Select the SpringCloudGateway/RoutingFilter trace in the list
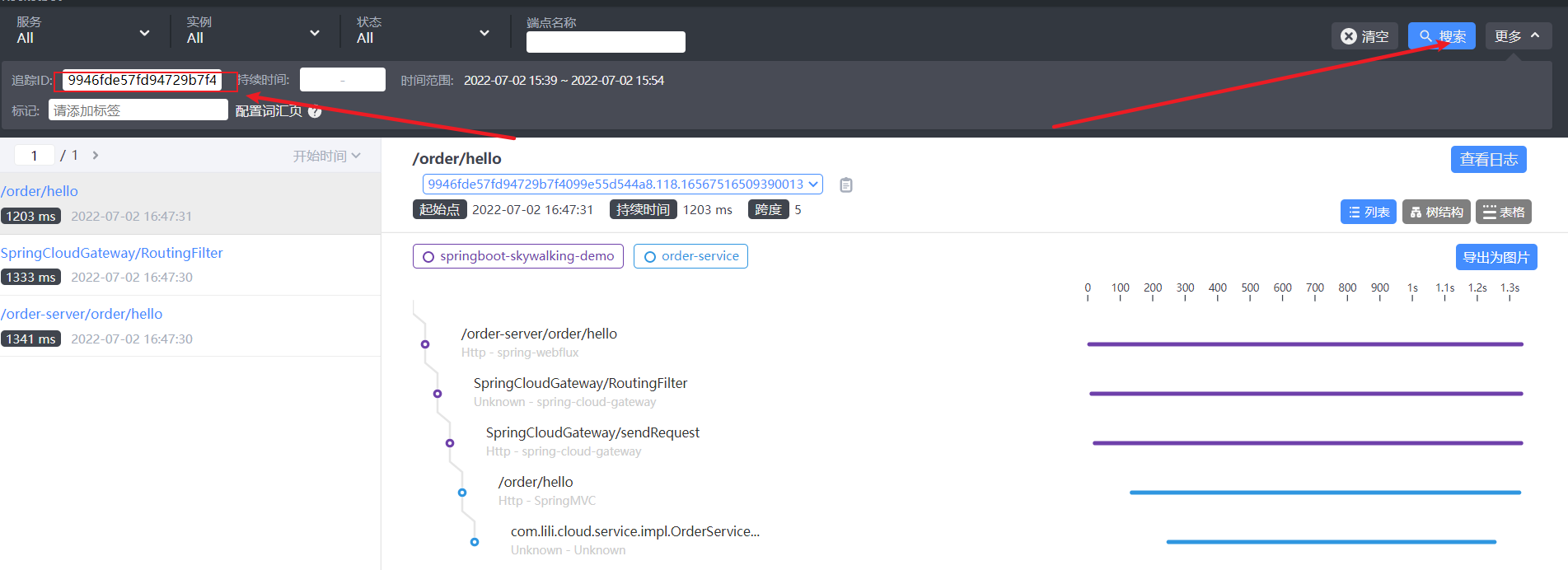This screenshot has width=1568, height=570. click(x=190, y=265)
